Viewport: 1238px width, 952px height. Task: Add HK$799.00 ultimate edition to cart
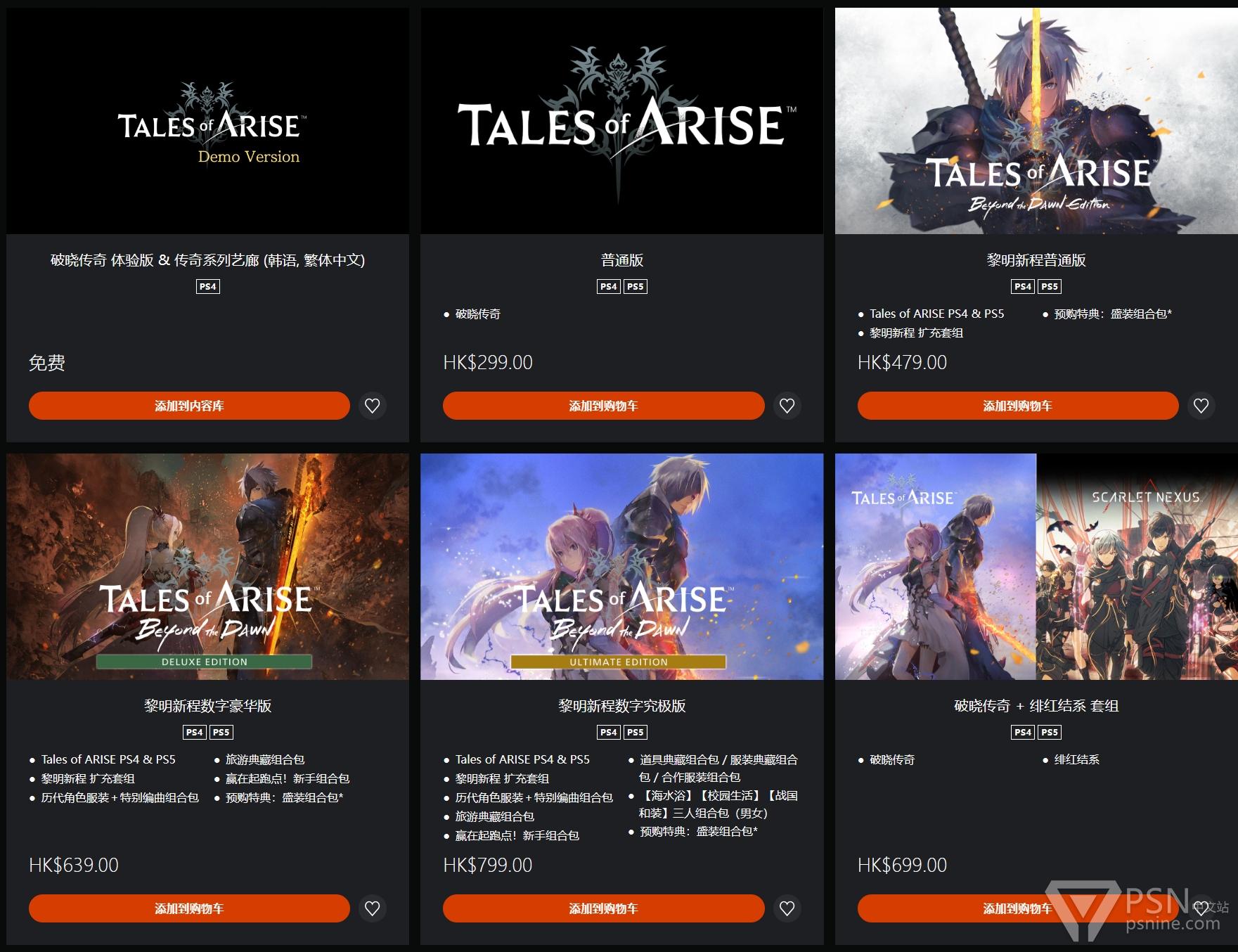click(603, 908)
